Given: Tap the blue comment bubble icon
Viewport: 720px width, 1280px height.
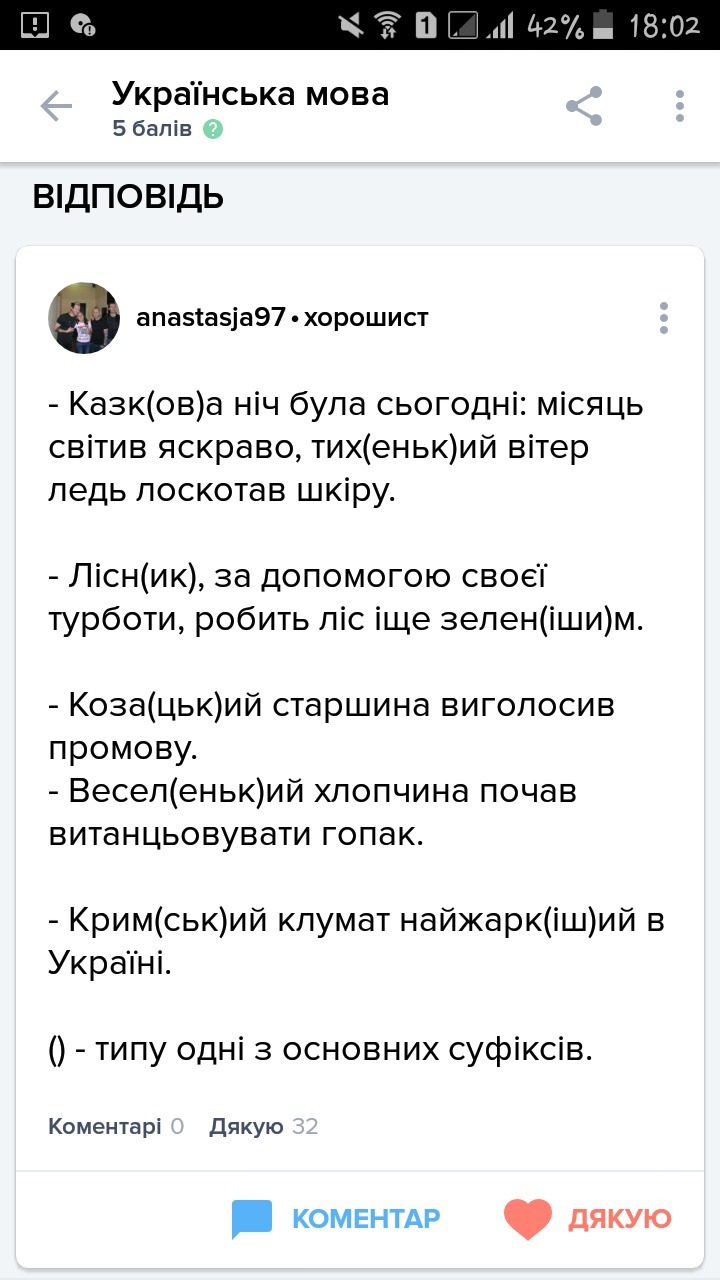Looking at the screenshot, I should tap(252, 1219).
